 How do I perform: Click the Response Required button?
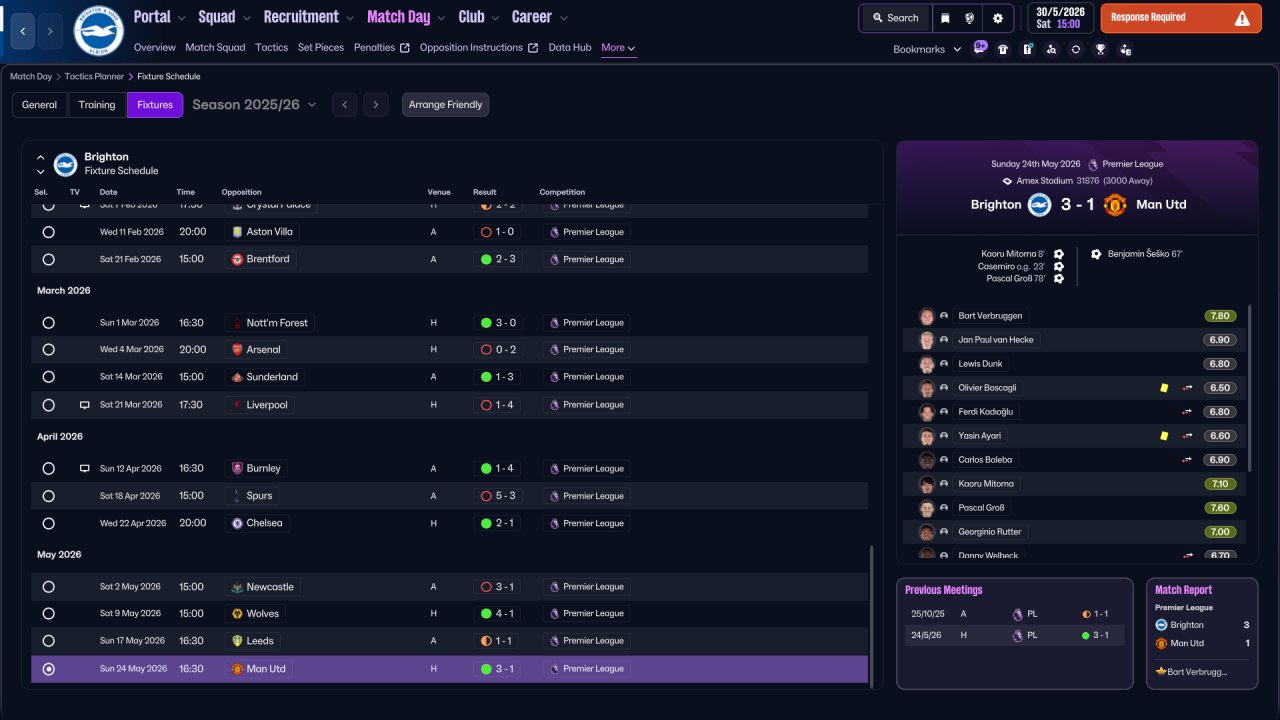pos(1181,18)
